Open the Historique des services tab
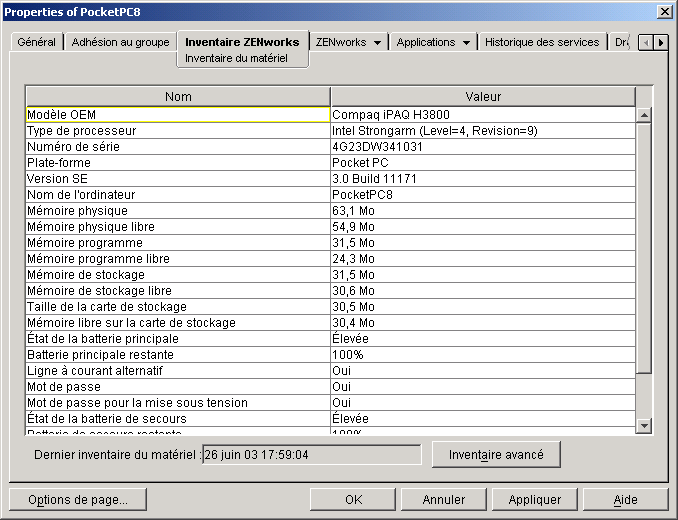This screenshot has width=678, height=520. point(542,42)
